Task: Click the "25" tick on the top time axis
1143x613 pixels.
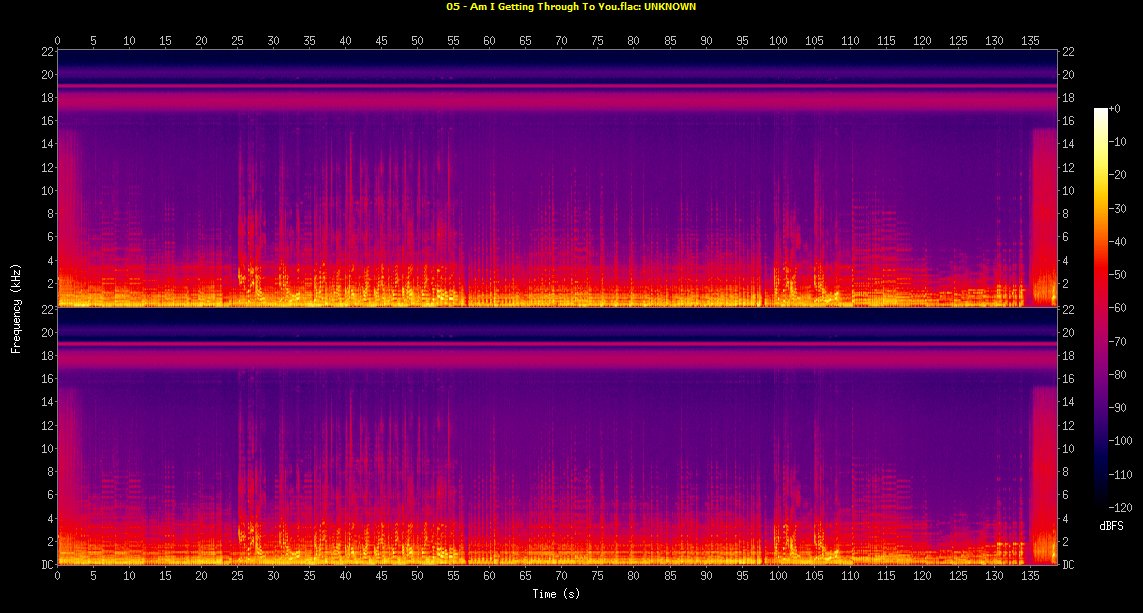Action: click(x=238, y=41)
